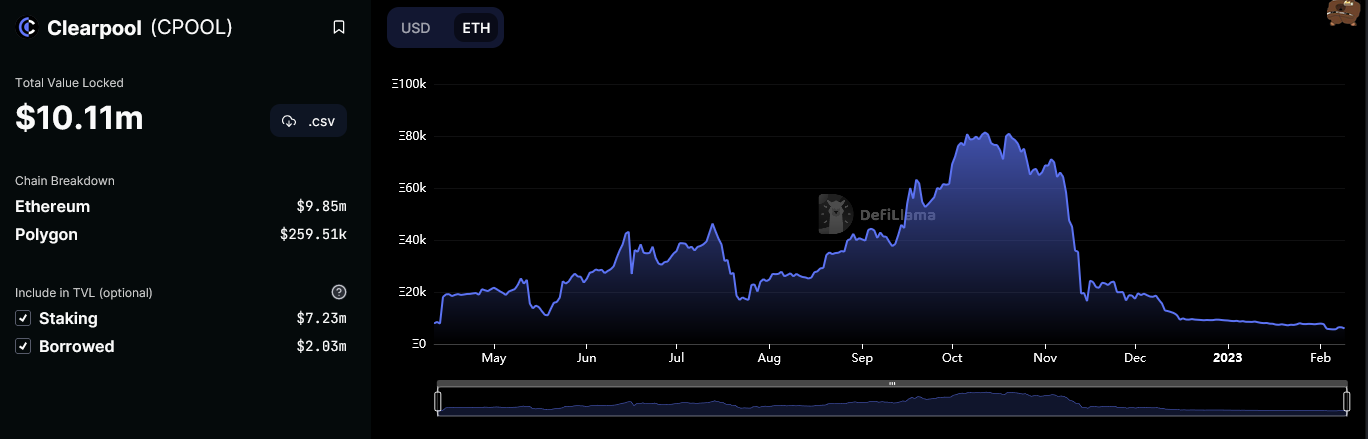Click the Polygon chain row label
1368x439 pixels.
coord(46,234)
